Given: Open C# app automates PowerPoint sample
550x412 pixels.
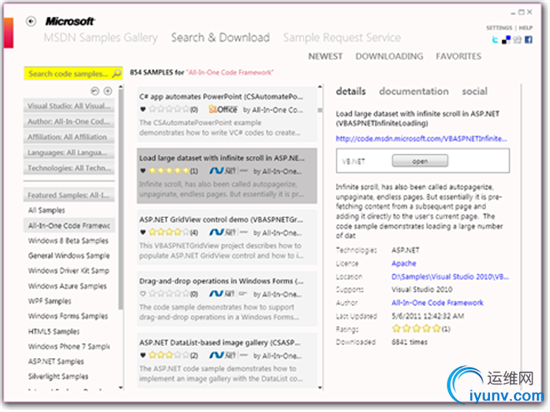Looking at the screenshot, I should click(x=227, y=114).
